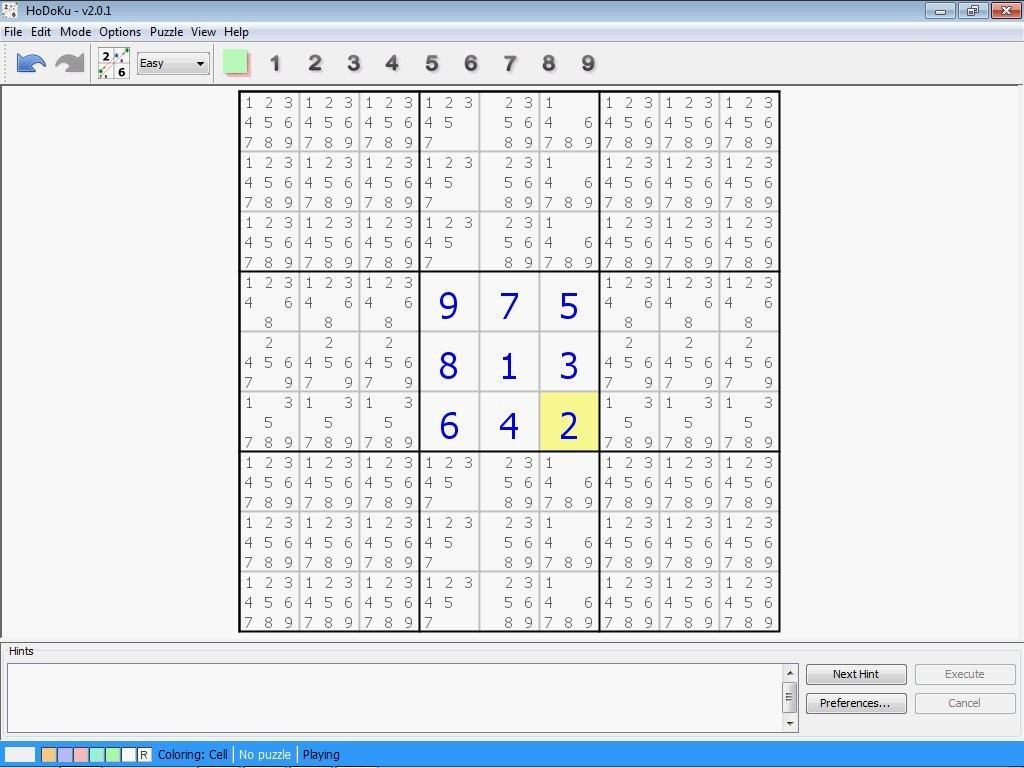Pick the green status bar coloring swatch
This screenshot has height=768, width=1024.
tap(113, 755)
